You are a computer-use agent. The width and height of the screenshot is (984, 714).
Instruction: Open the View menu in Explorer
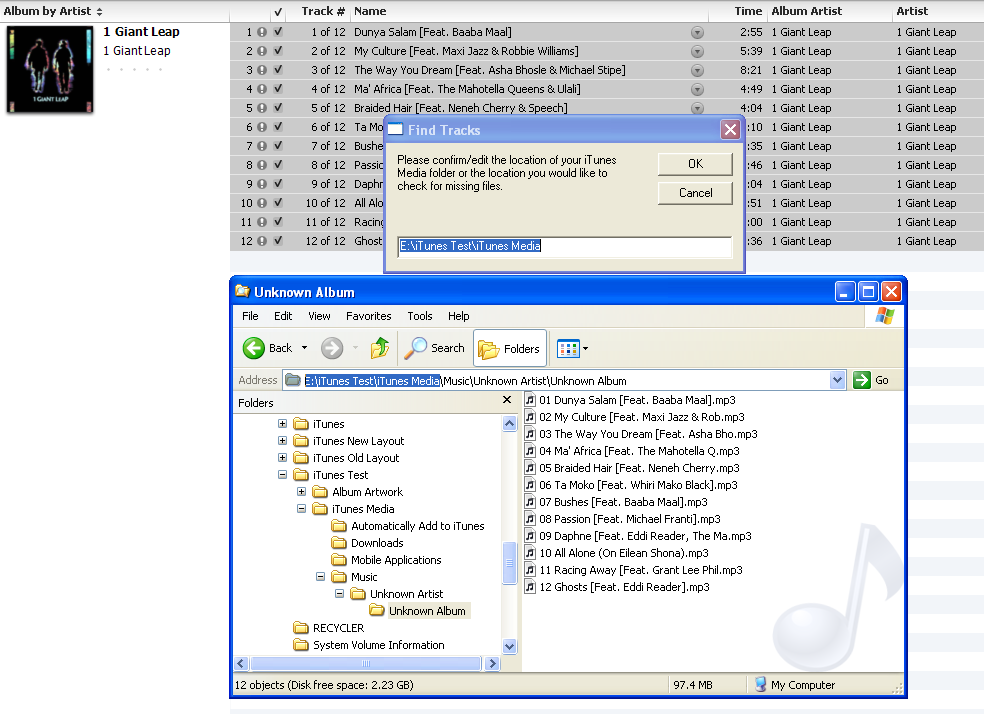(x=319, y=316)
